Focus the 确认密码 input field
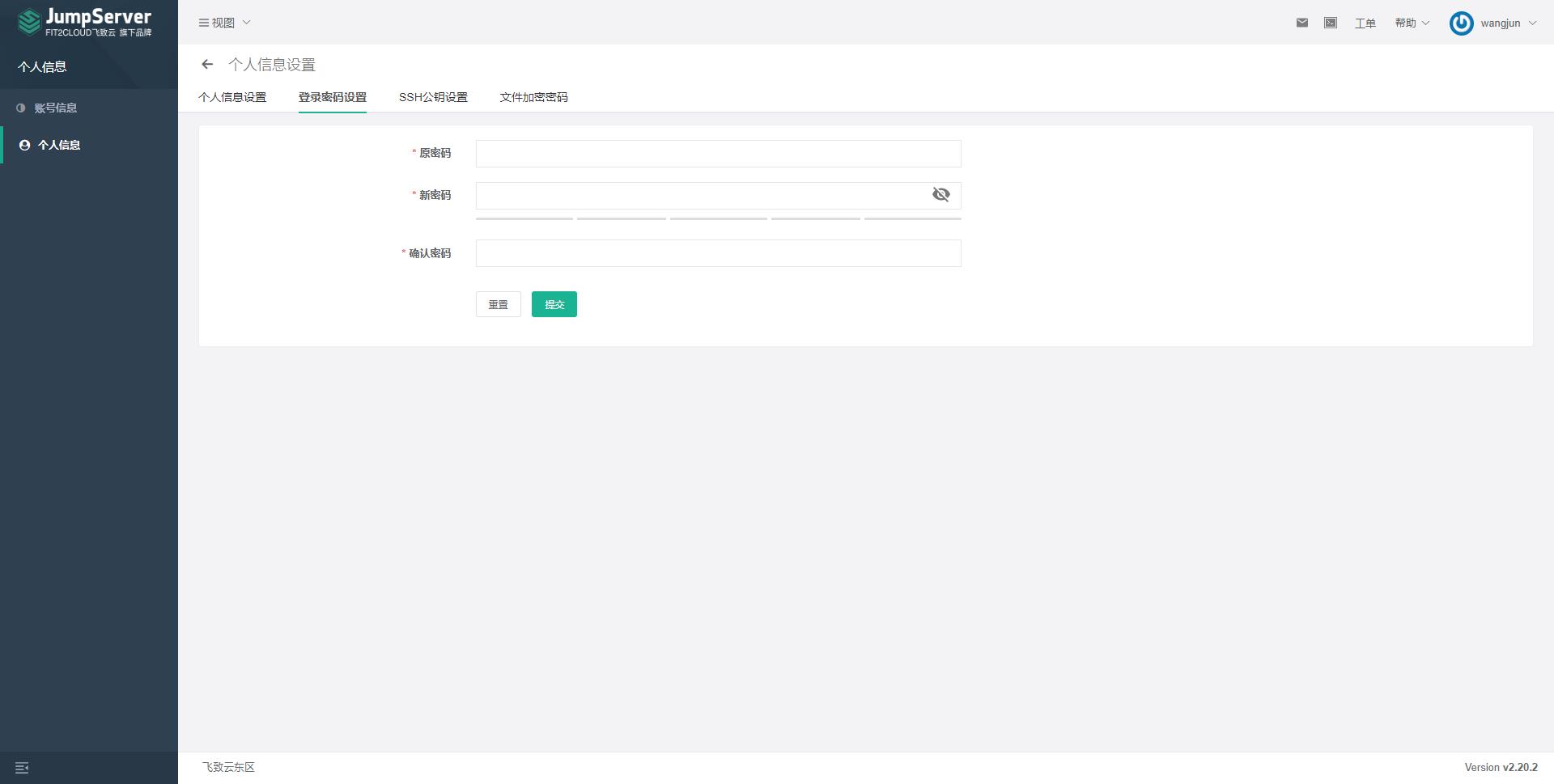 (x=719, y=253)
